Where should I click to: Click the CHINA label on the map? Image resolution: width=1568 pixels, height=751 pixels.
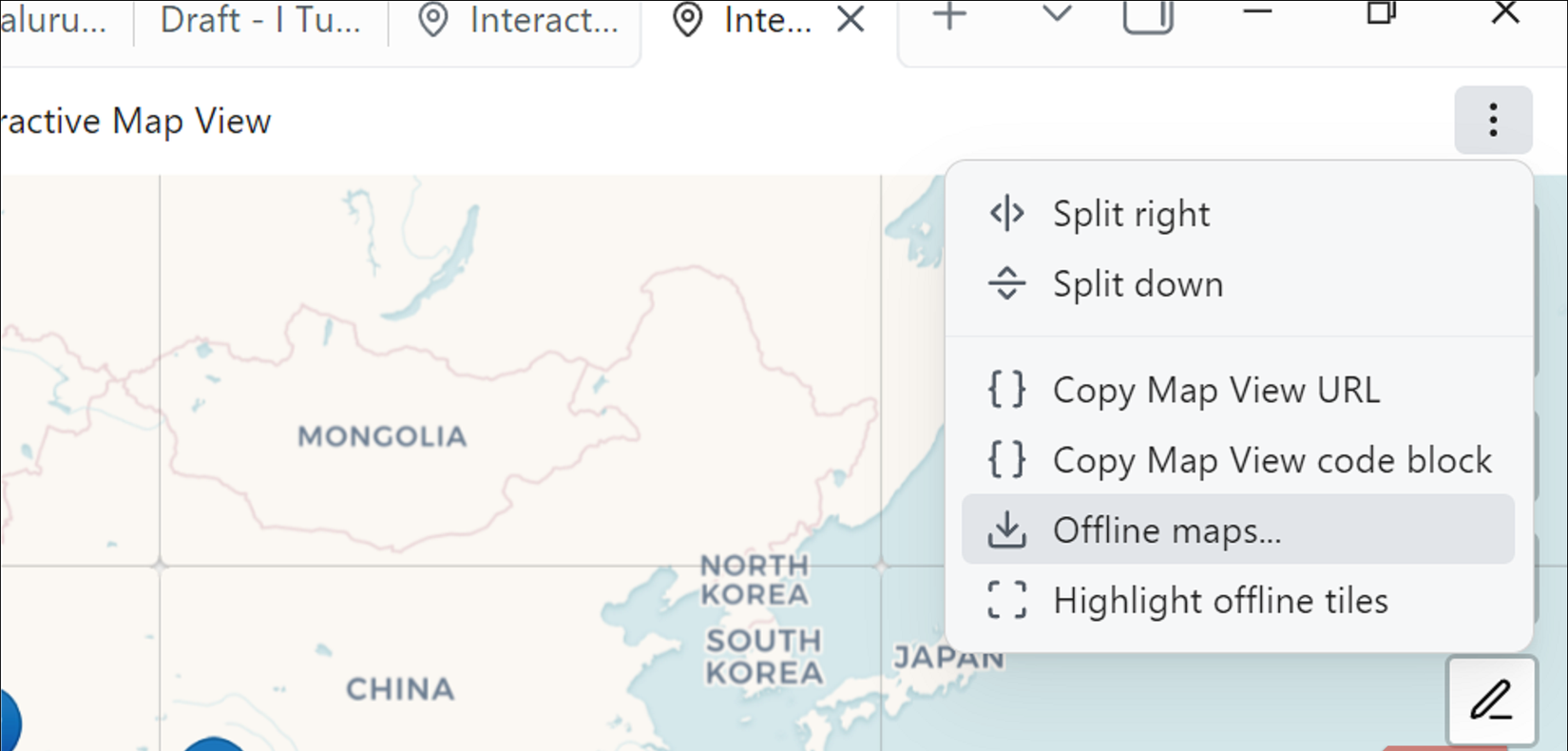(399, 688)
